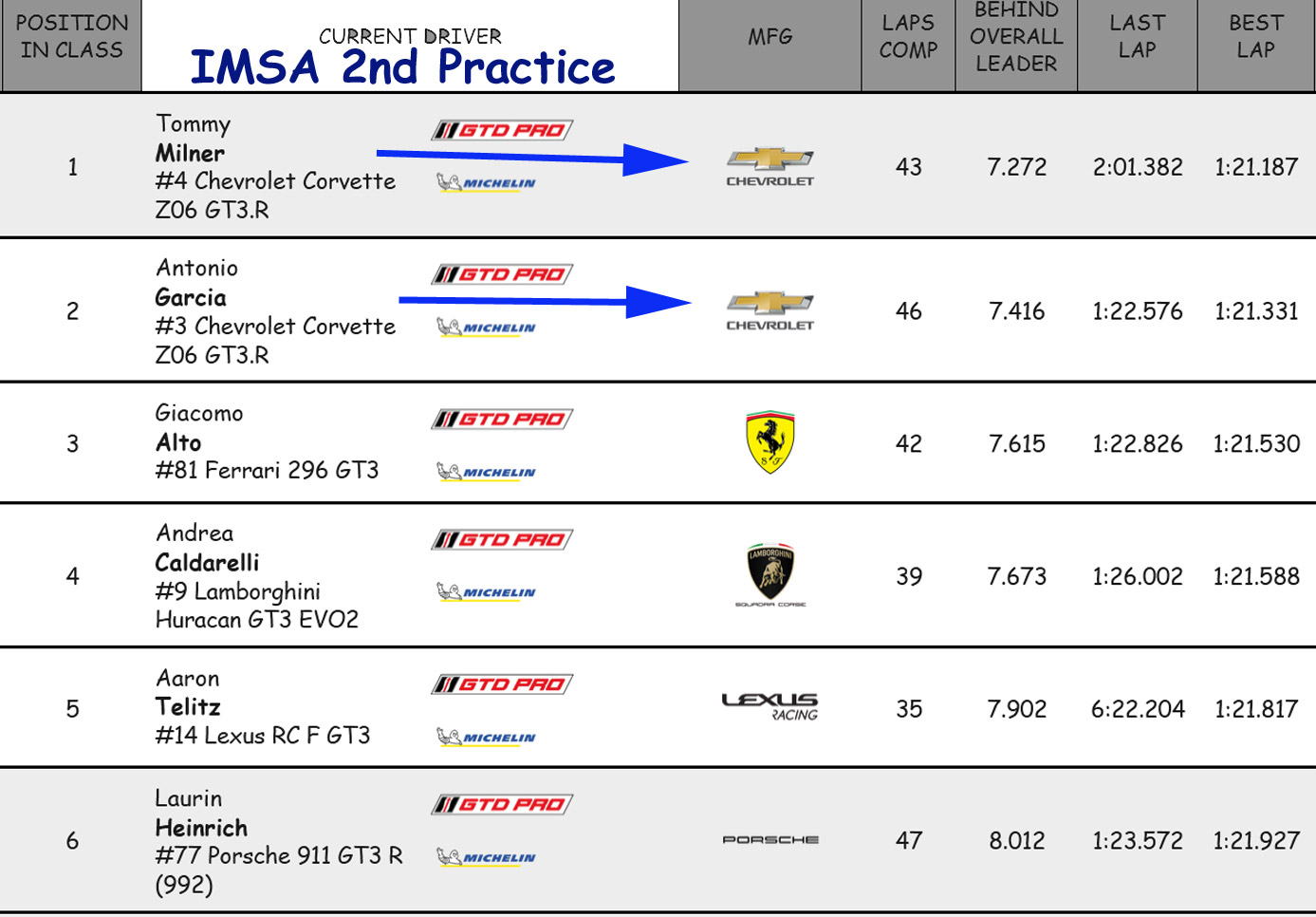
Task: Click the GTD PRO badge in Giacomo Alto's row
Action: tap(502, 419)
